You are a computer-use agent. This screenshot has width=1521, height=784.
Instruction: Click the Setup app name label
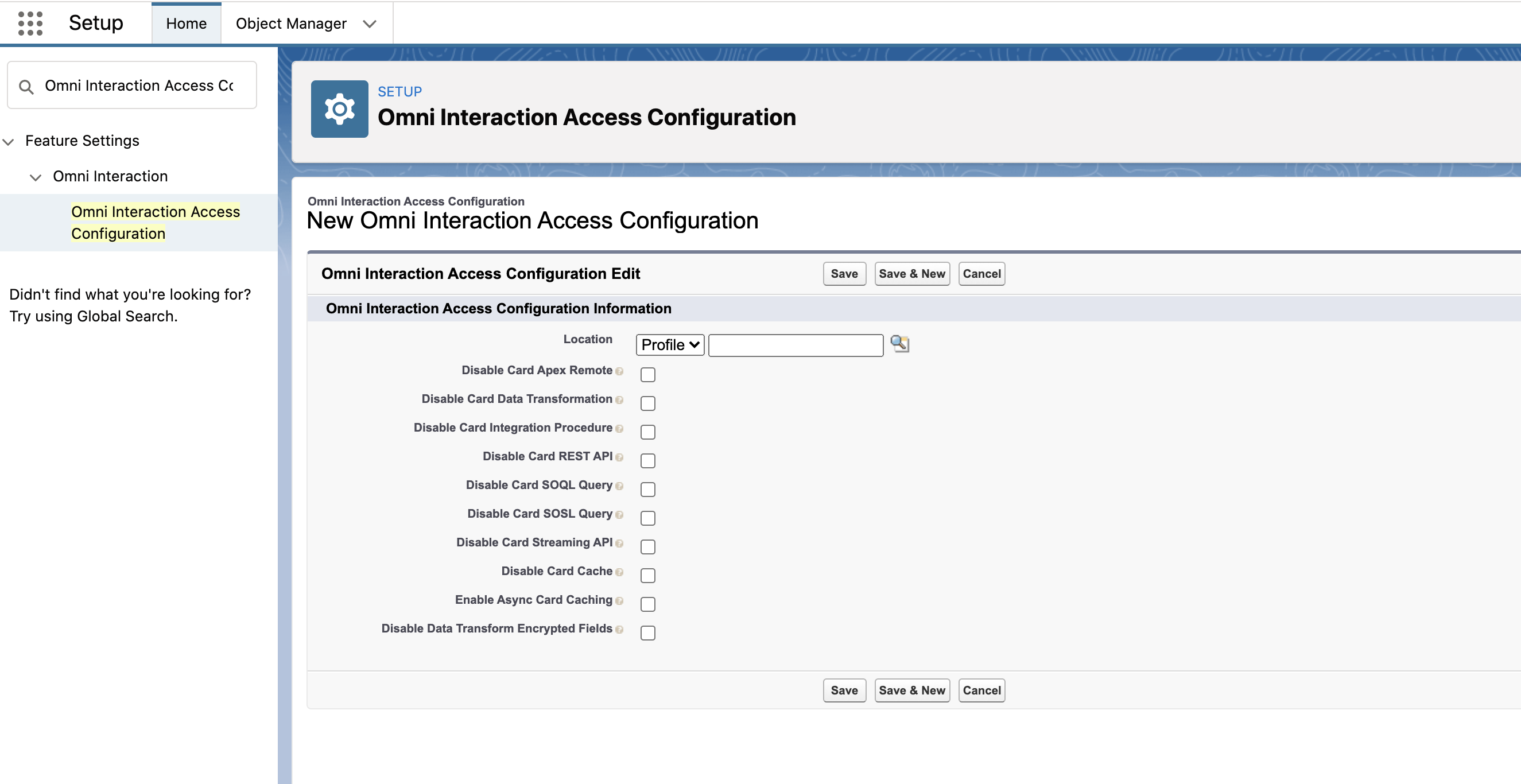pyautogui.click(x=96, y=23)
